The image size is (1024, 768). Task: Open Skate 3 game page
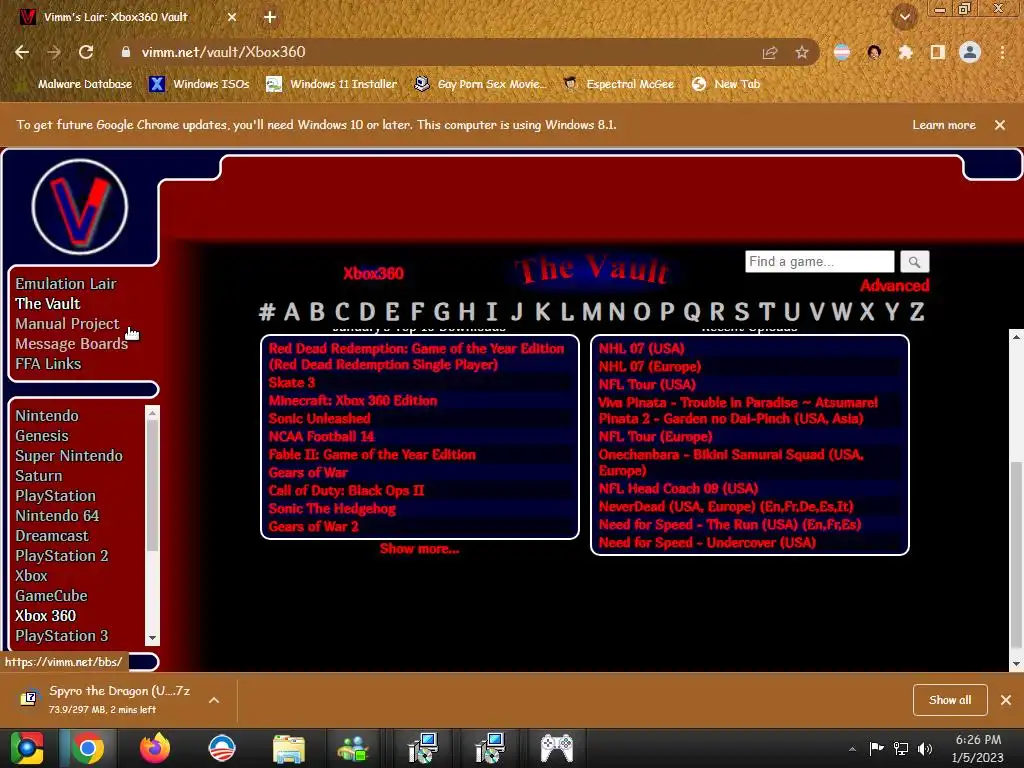pyautogui.click(x=292, y=383)
